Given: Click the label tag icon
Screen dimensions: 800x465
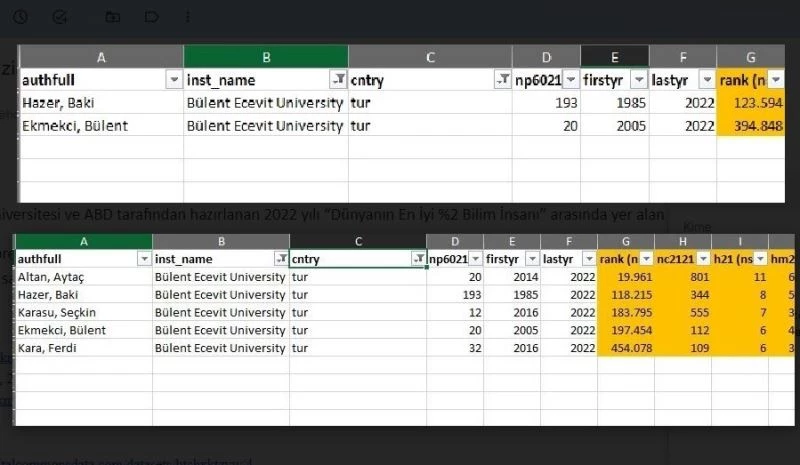Looking at the screenshot, I should [x=151, y=17].
